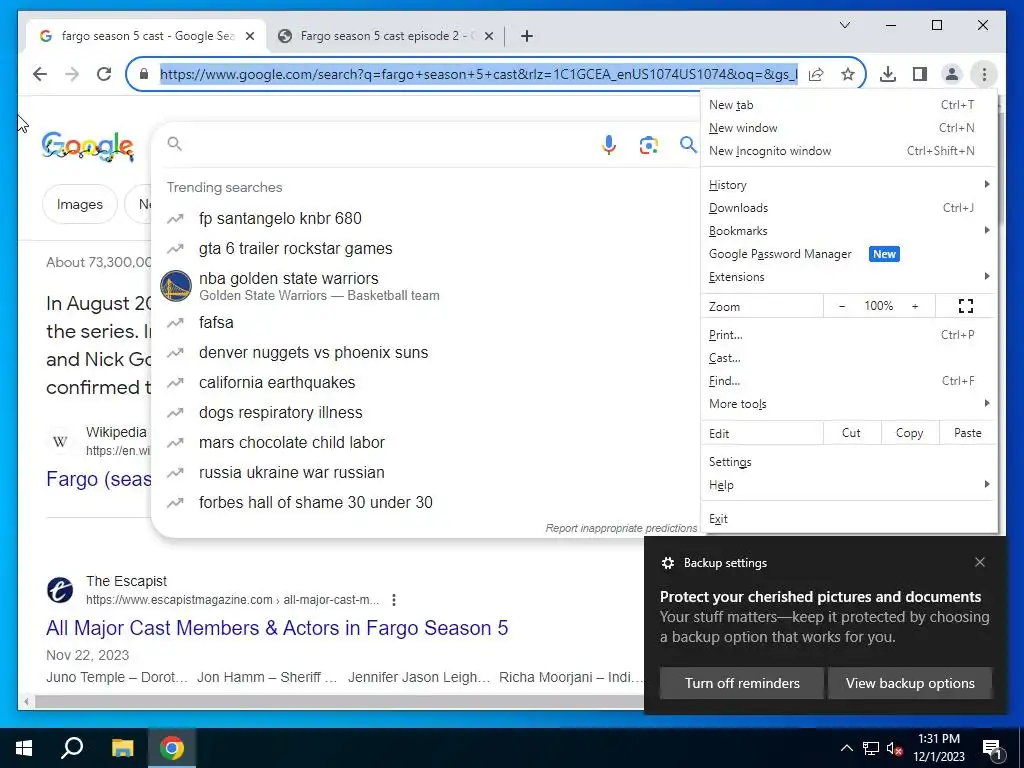
Task: Reload the current page
Action: click(104, 74)
